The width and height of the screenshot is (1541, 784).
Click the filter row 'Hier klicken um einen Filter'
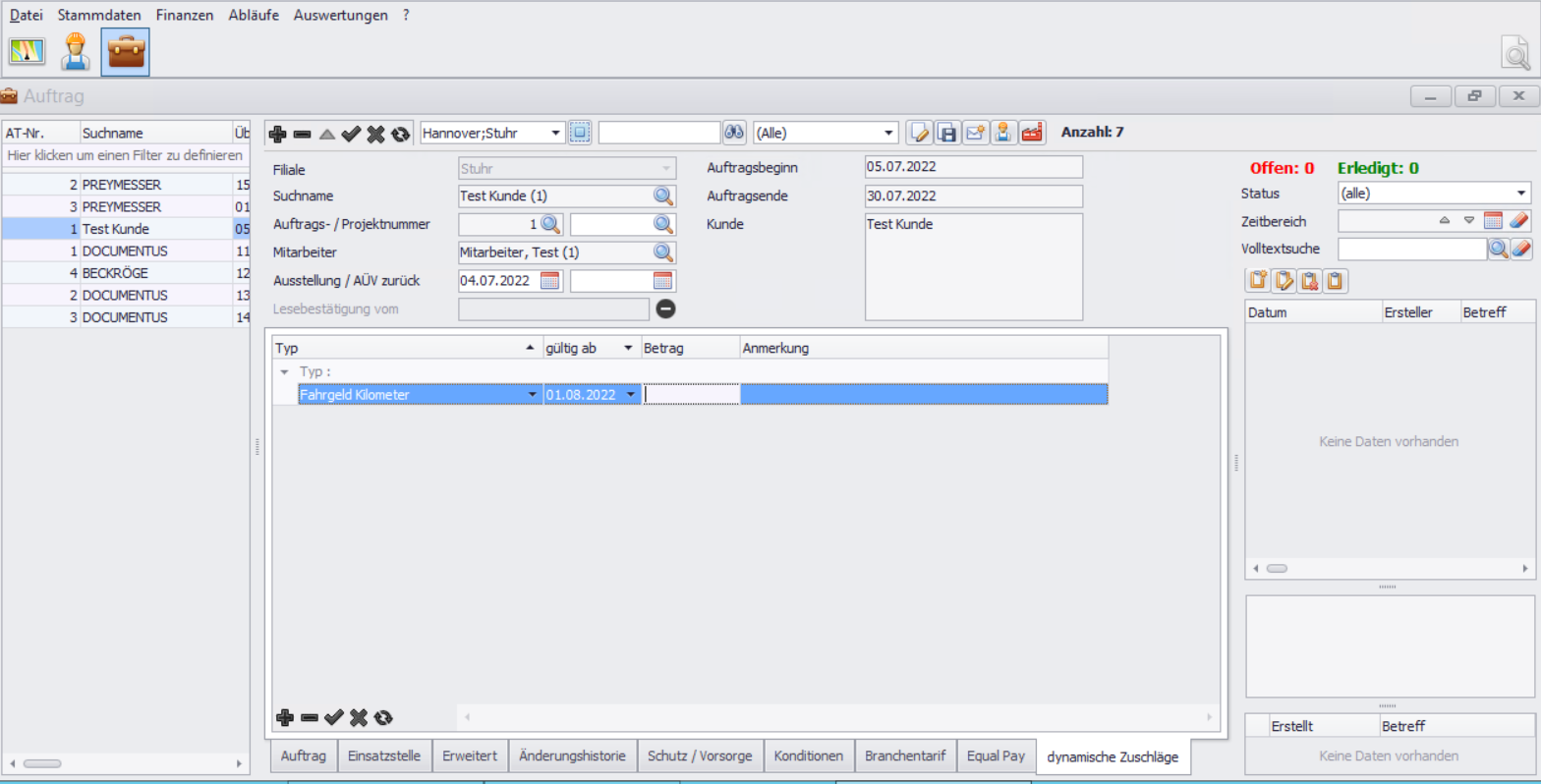[125, 155]
